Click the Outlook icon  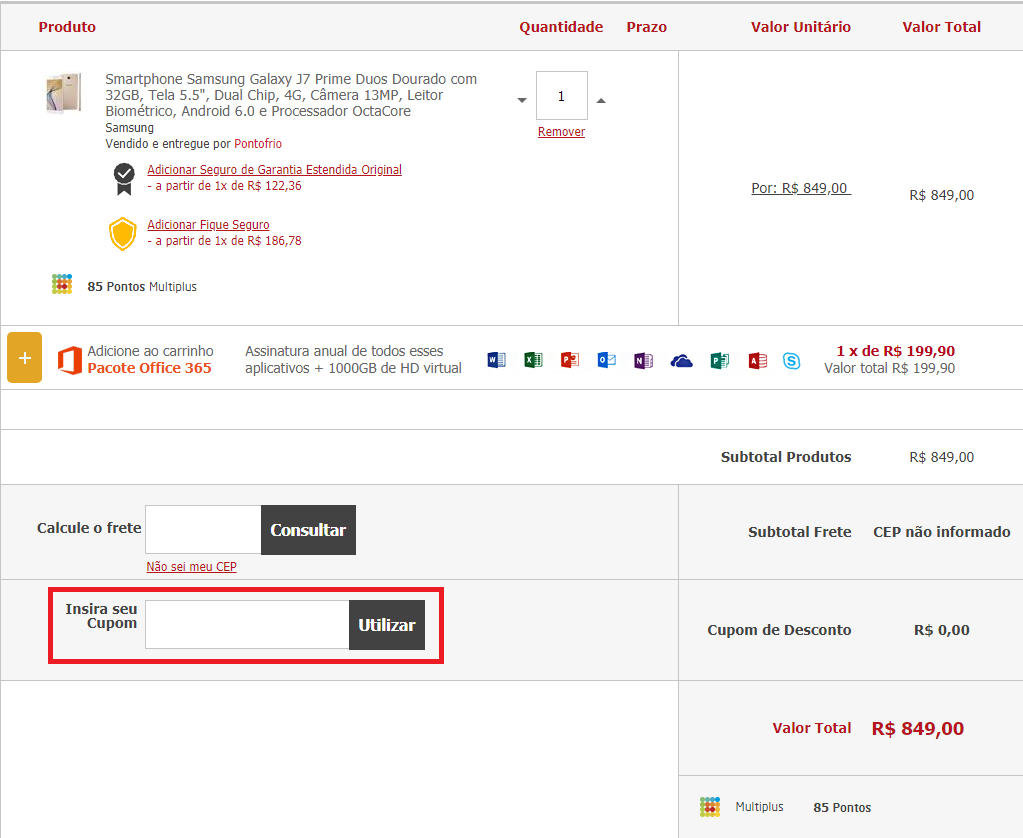coord(607,360)
